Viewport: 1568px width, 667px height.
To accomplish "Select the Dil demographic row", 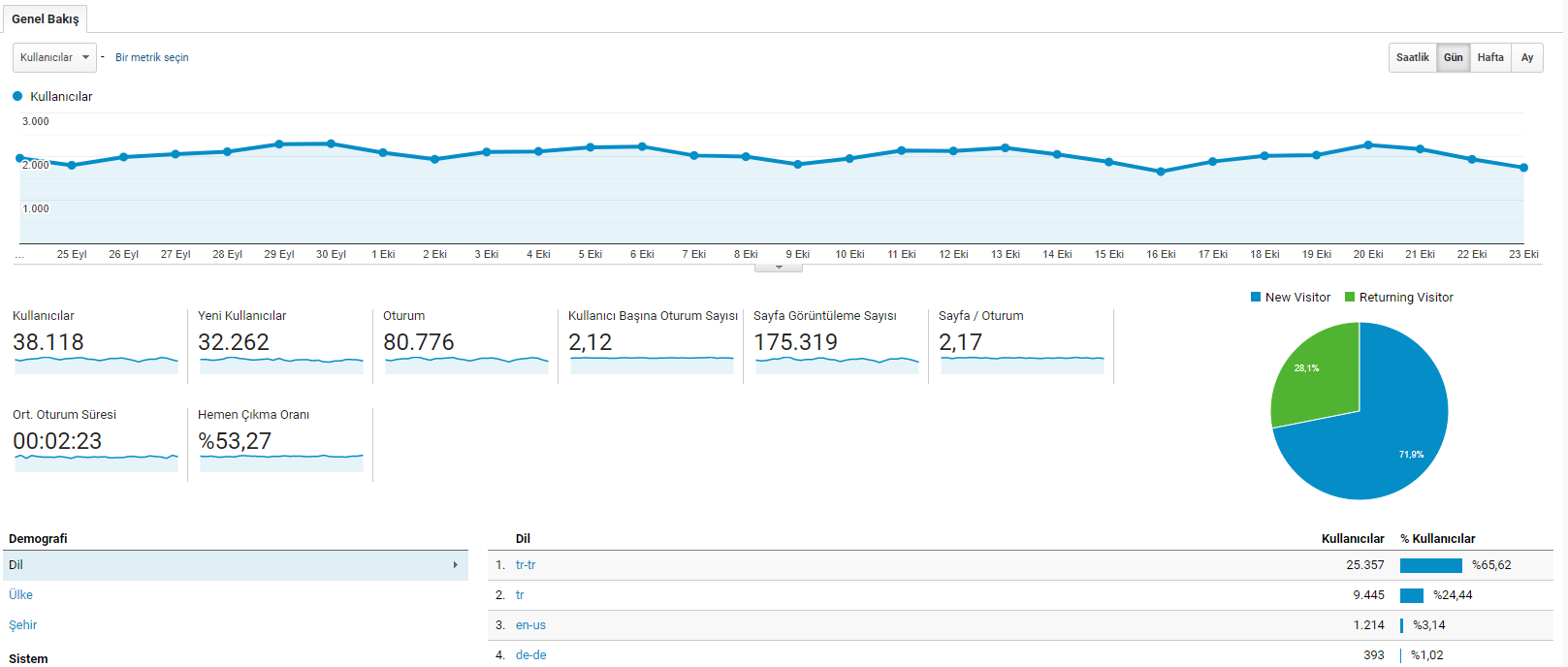I will click(x=236, y=565).
